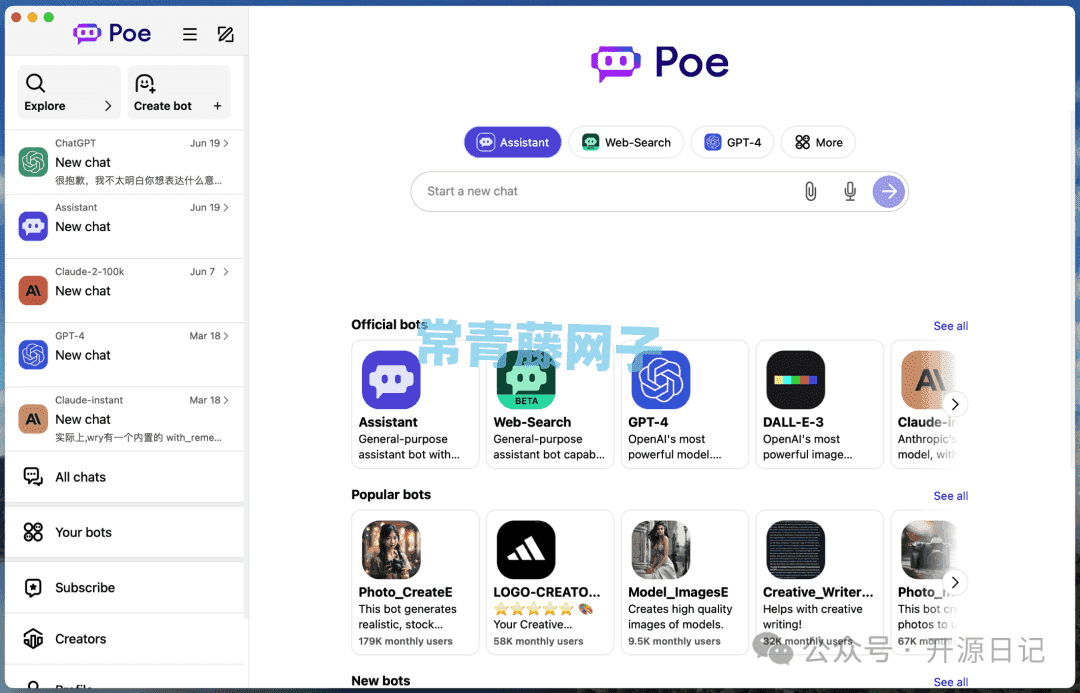1080x693 pixels.
Task: Open the LOGO-CREATO... bot Adidas-style icon
Action: coord(526,550)
